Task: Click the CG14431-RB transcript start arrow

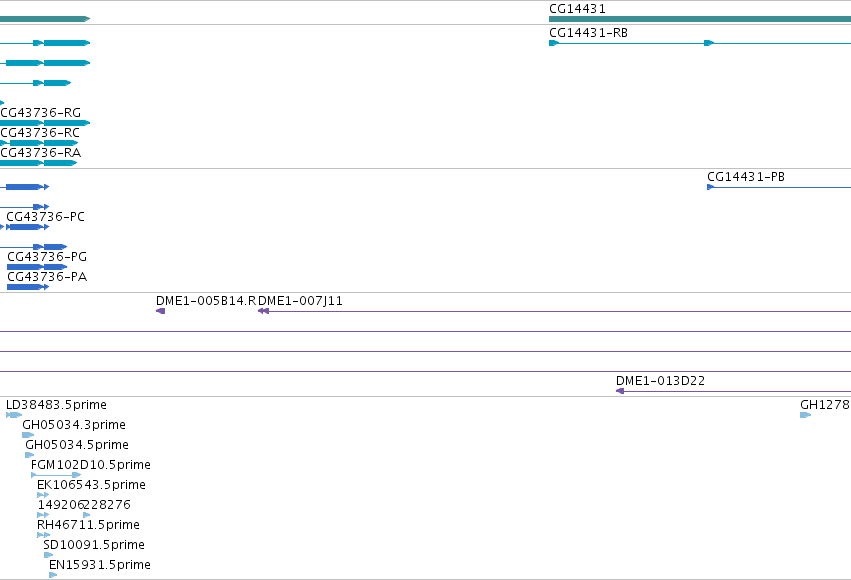Action: (x=554, y=43)
